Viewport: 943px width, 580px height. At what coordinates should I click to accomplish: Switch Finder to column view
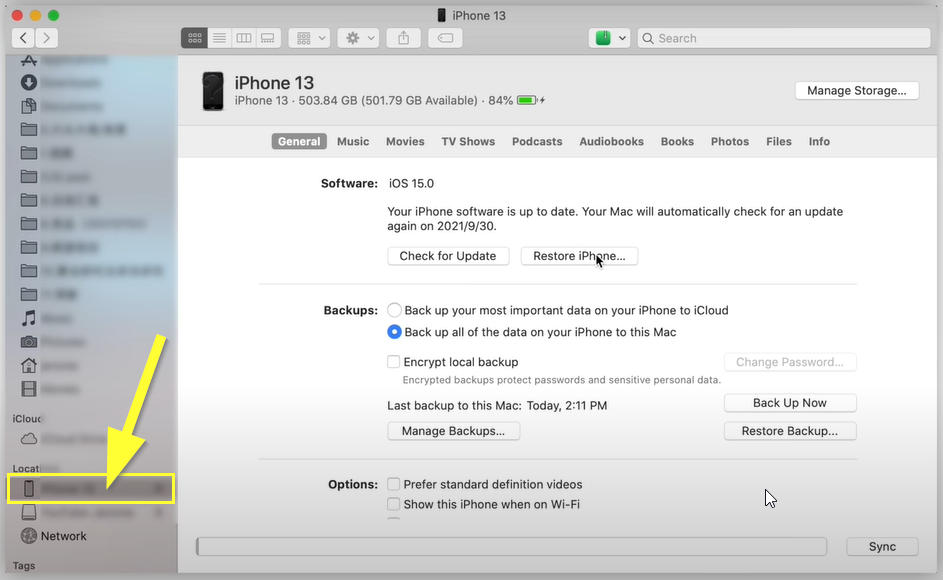point(244,38)
